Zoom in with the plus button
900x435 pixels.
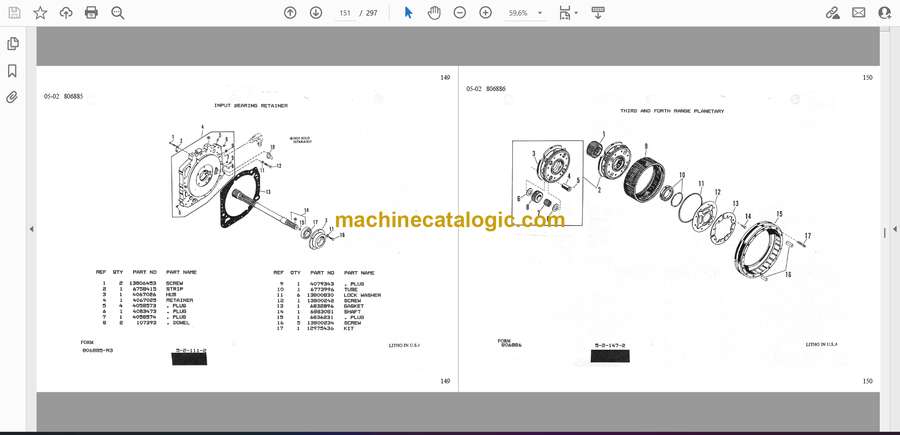point(486,13)
